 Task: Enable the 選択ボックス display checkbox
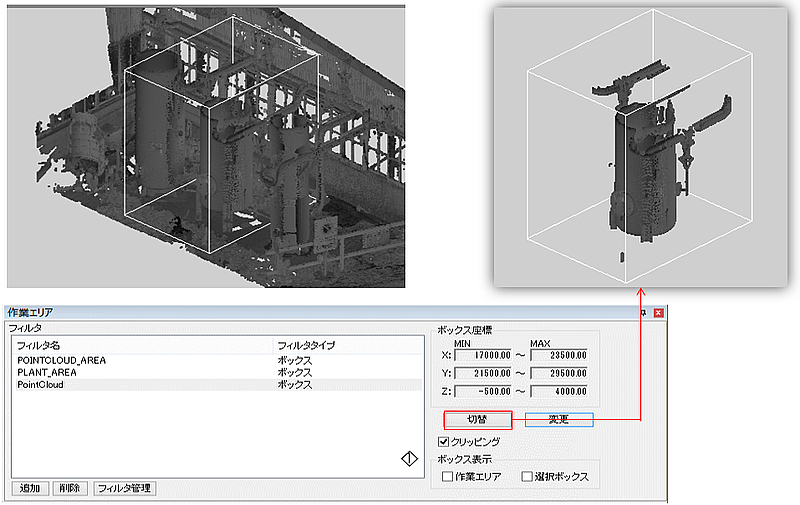(527, 476)
